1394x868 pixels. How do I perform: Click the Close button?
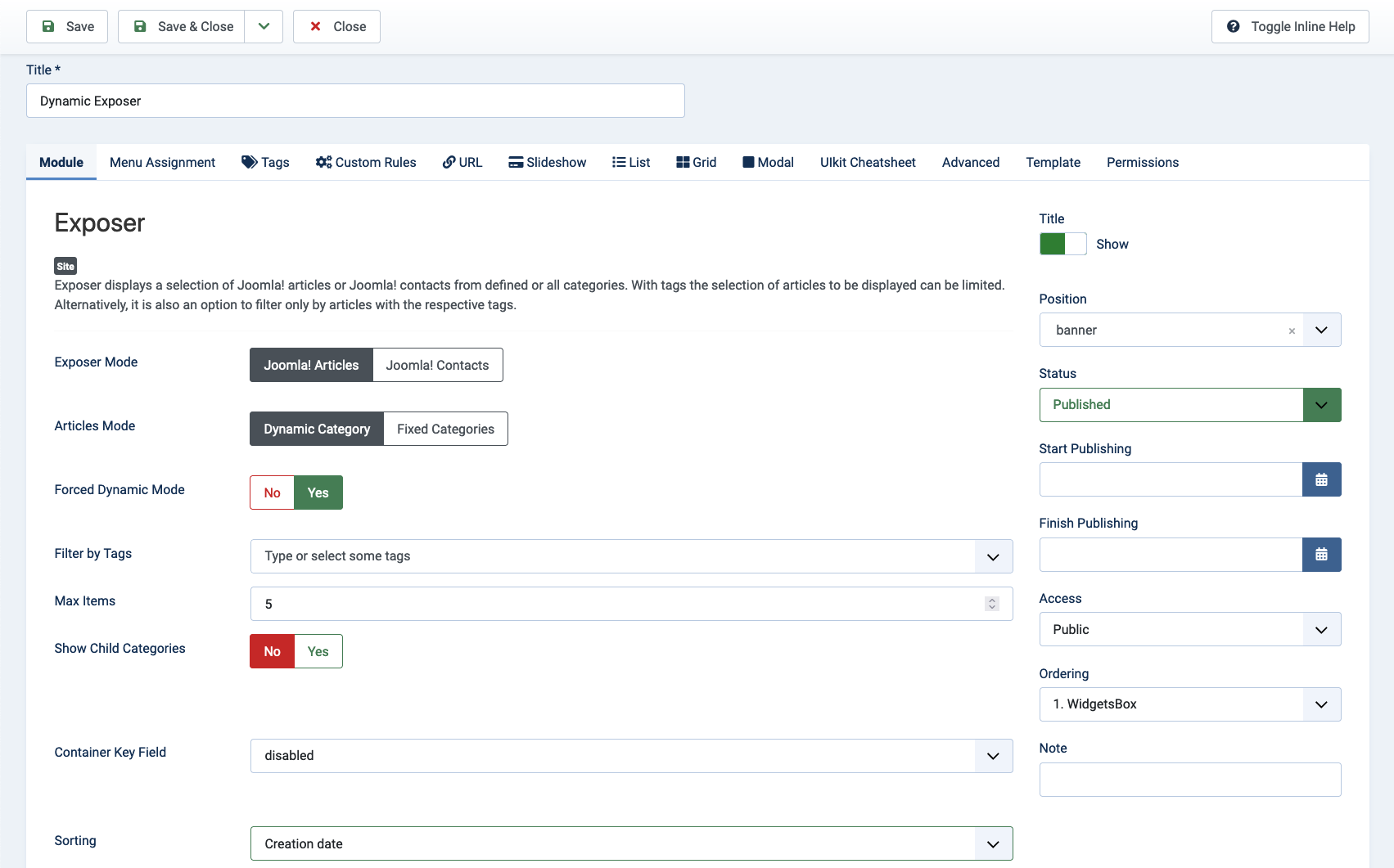point(336,26)
